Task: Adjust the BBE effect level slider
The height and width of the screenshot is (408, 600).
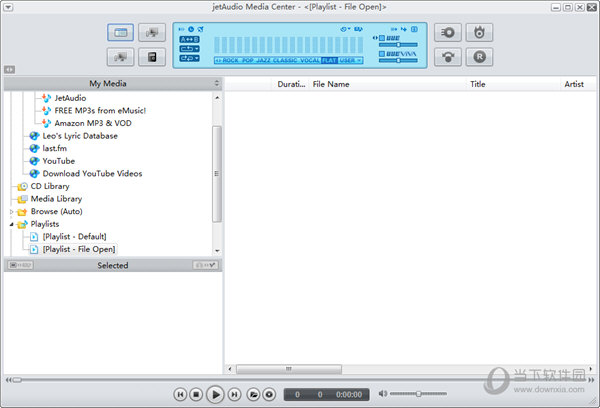Action: pos(398,45)
